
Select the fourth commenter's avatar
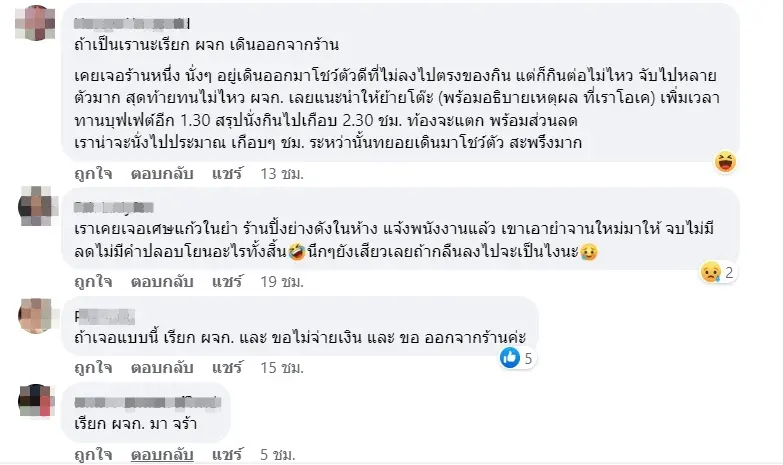[37, 401]
